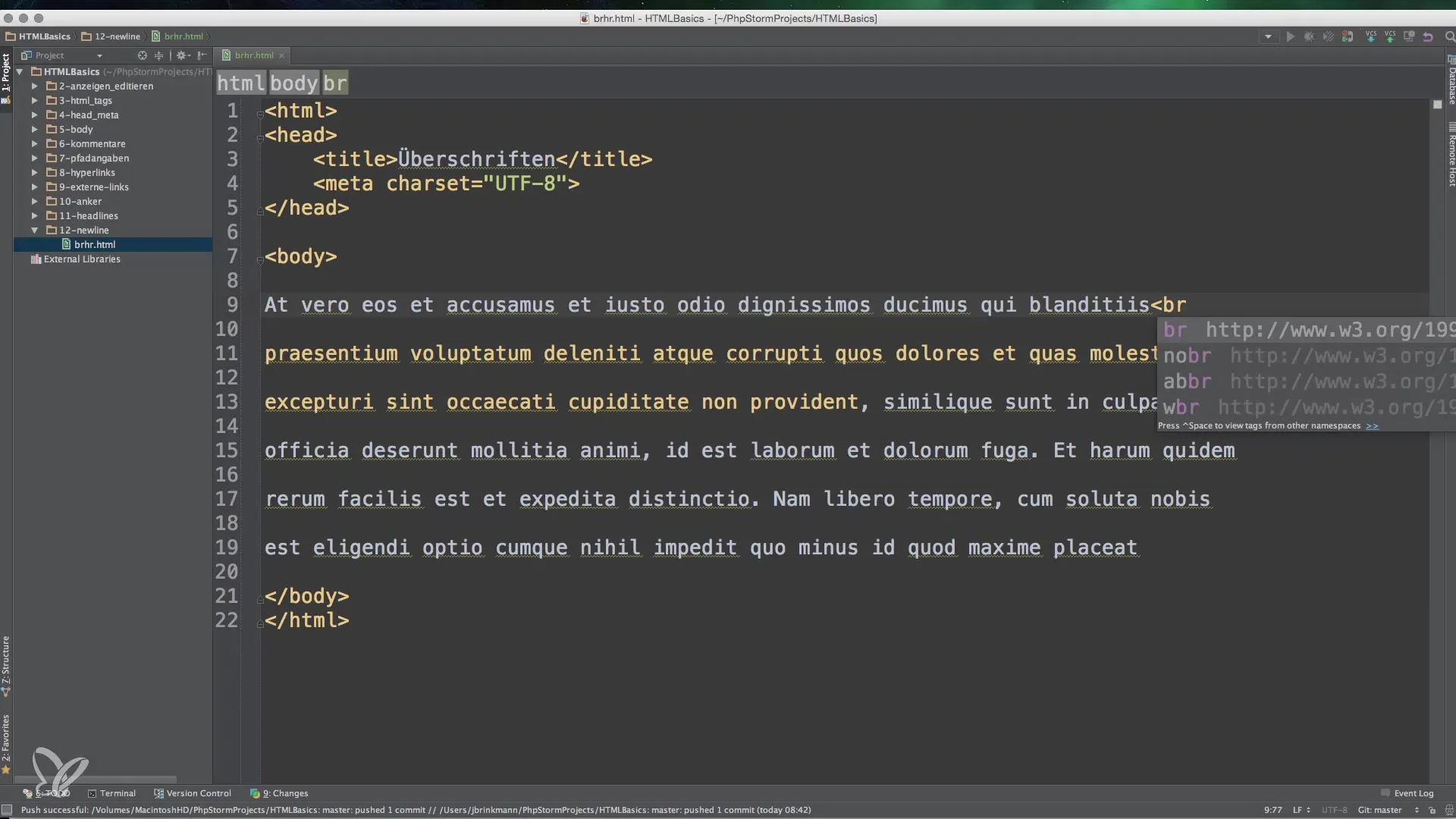Open Search Everywhere magnifier icon
The image size is (1456, 819).
pos(1449,36)
